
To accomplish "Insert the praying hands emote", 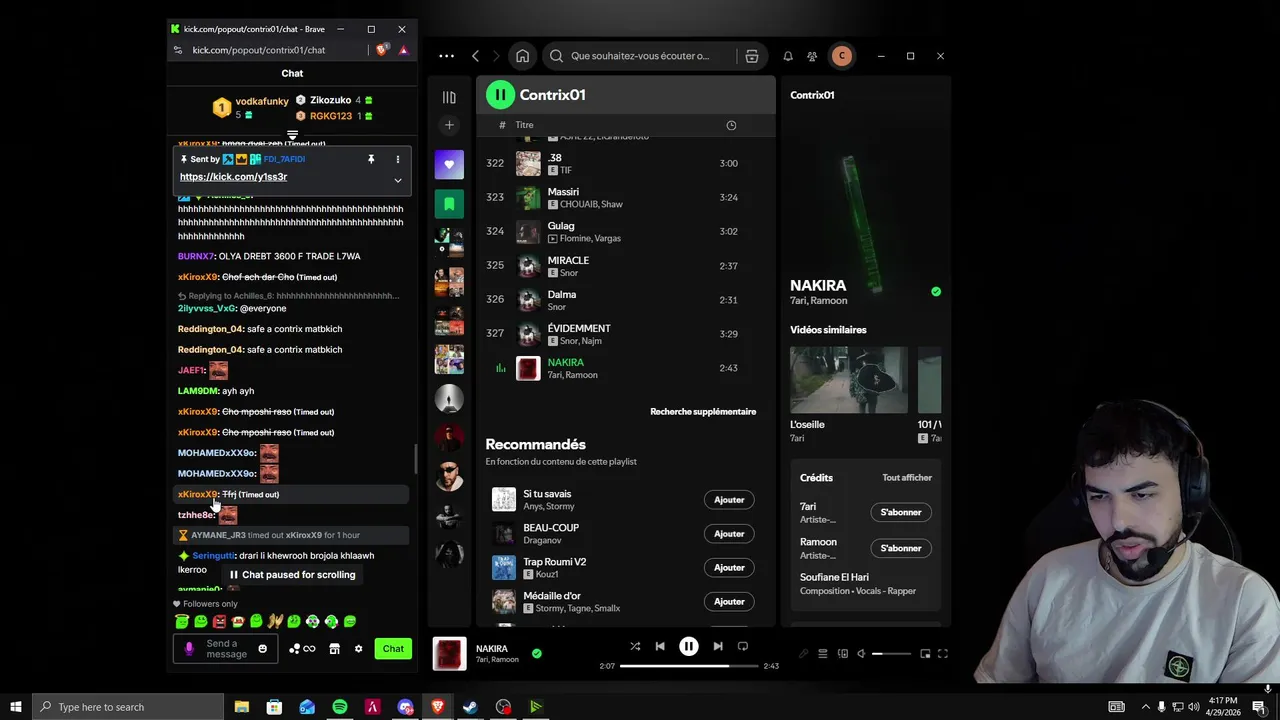I will [275, 621].
